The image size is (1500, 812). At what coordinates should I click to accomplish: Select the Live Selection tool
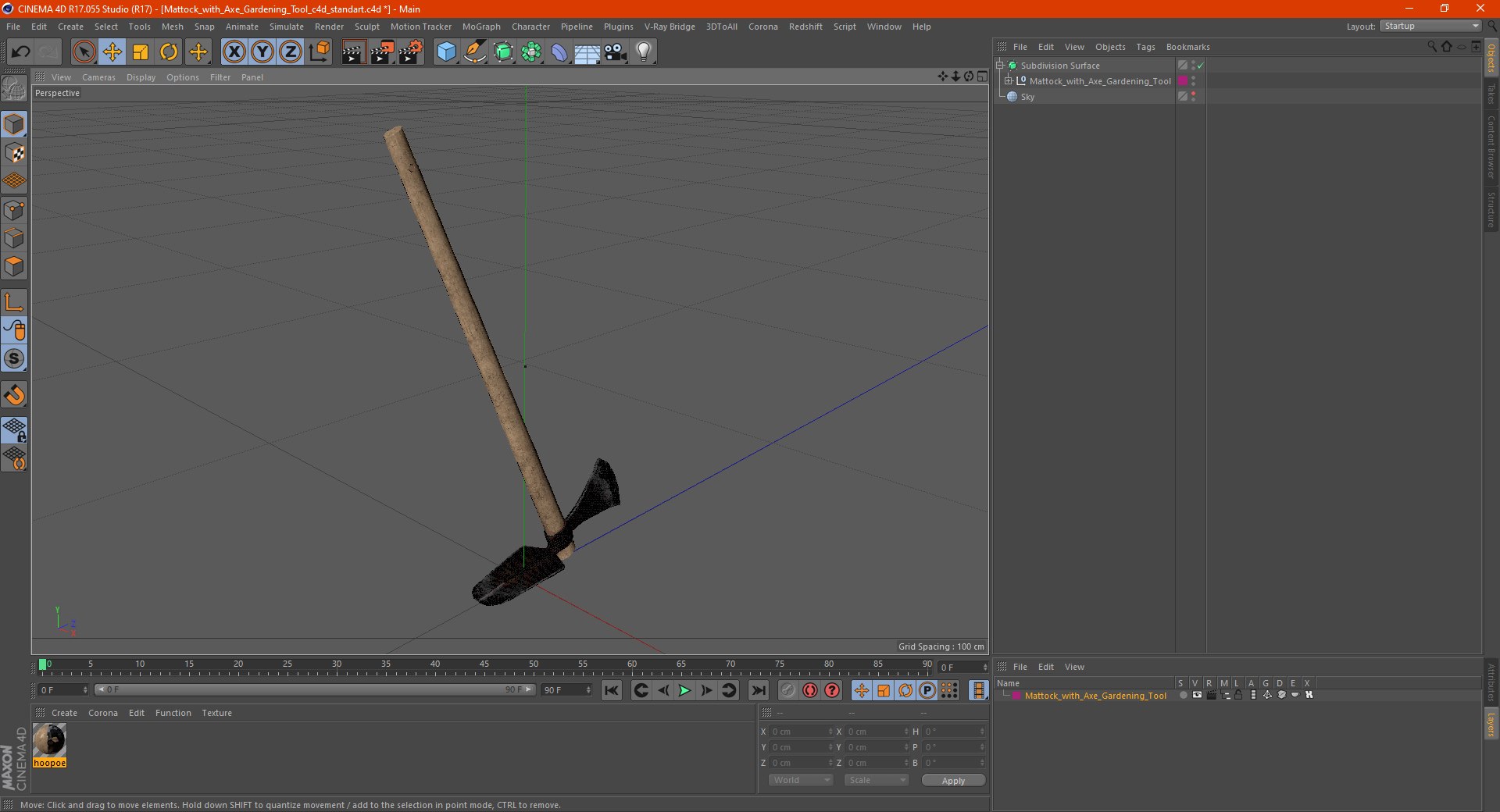point(84,52)
